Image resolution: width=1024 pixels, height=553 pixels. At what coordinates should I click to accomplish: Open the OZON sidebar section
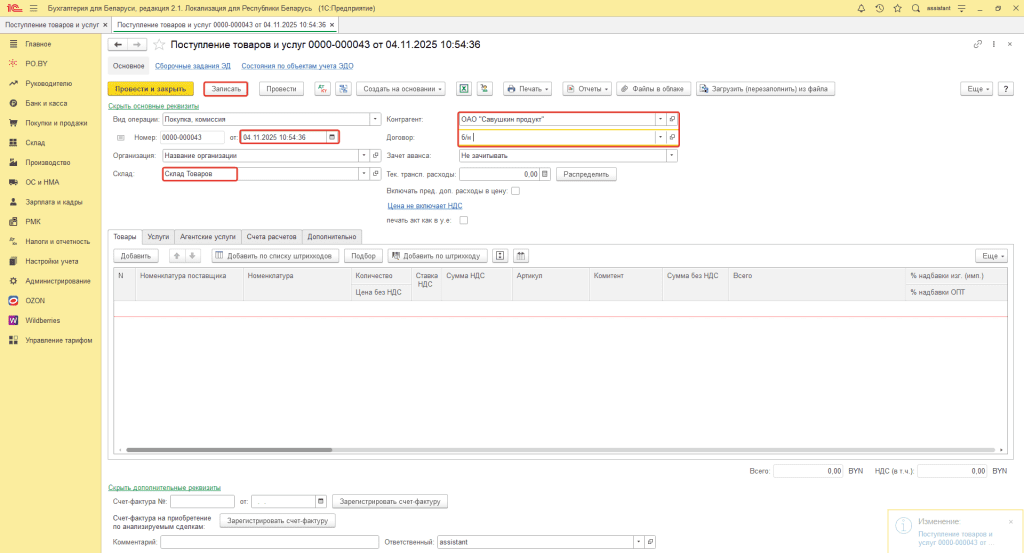pos(35,300)
